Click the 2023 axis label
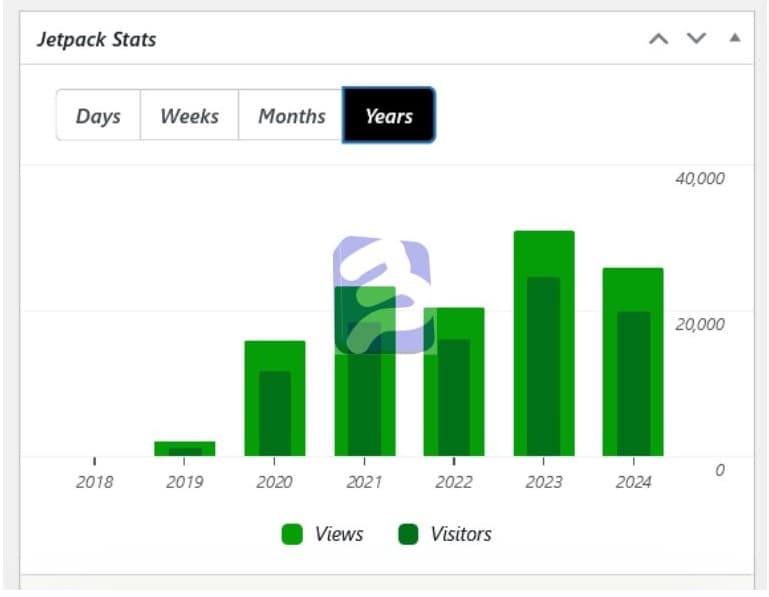This screenshot has height=597, width=769. (x=544, y=482)
